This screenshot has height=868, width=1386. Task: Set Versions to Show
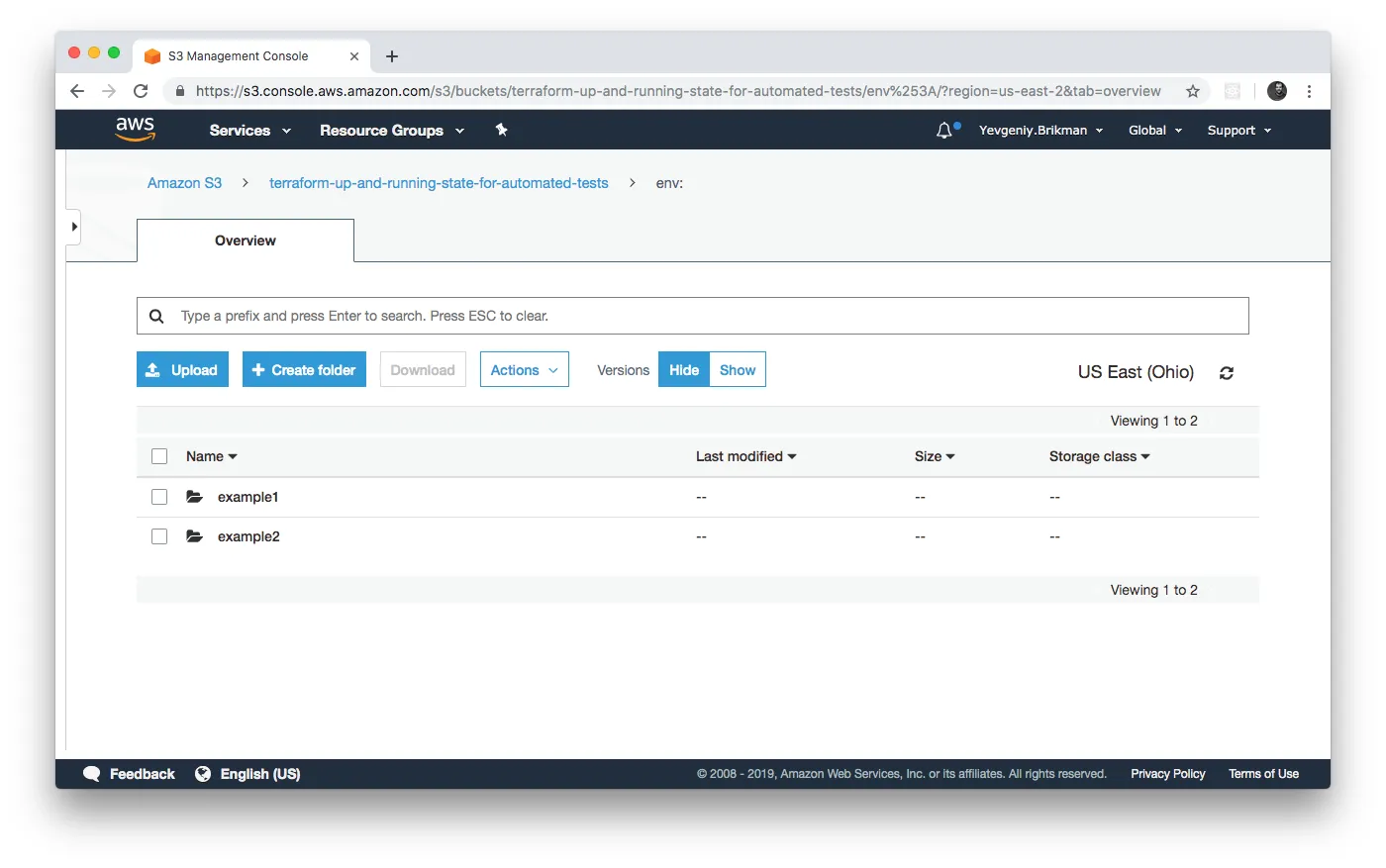coord(738,370)
